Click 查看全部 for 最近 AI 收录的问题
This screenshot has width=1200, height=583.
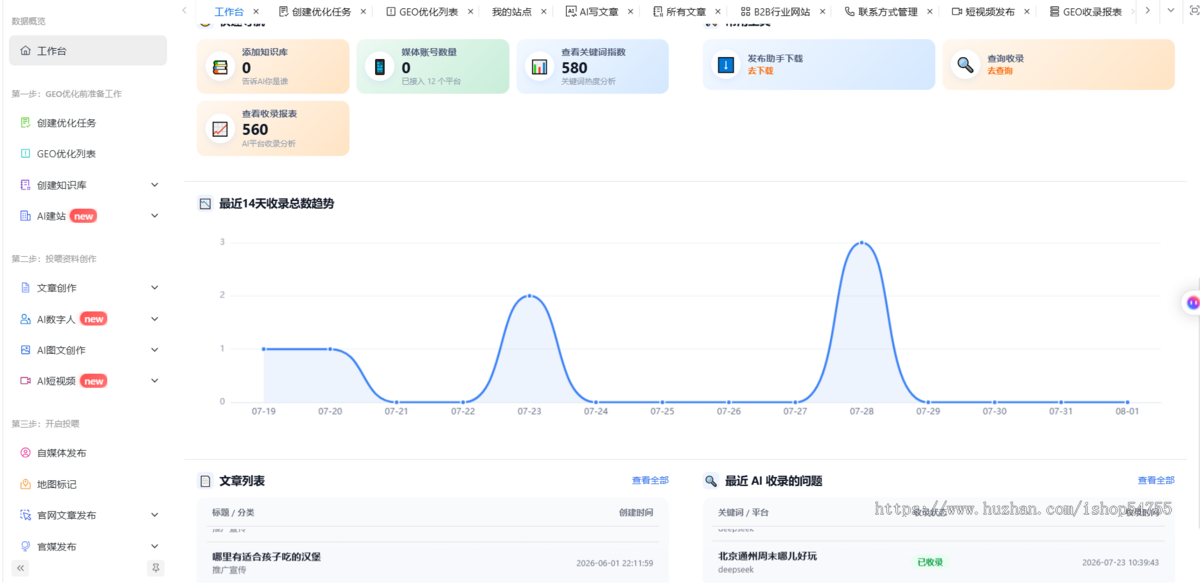(1156, 481)
